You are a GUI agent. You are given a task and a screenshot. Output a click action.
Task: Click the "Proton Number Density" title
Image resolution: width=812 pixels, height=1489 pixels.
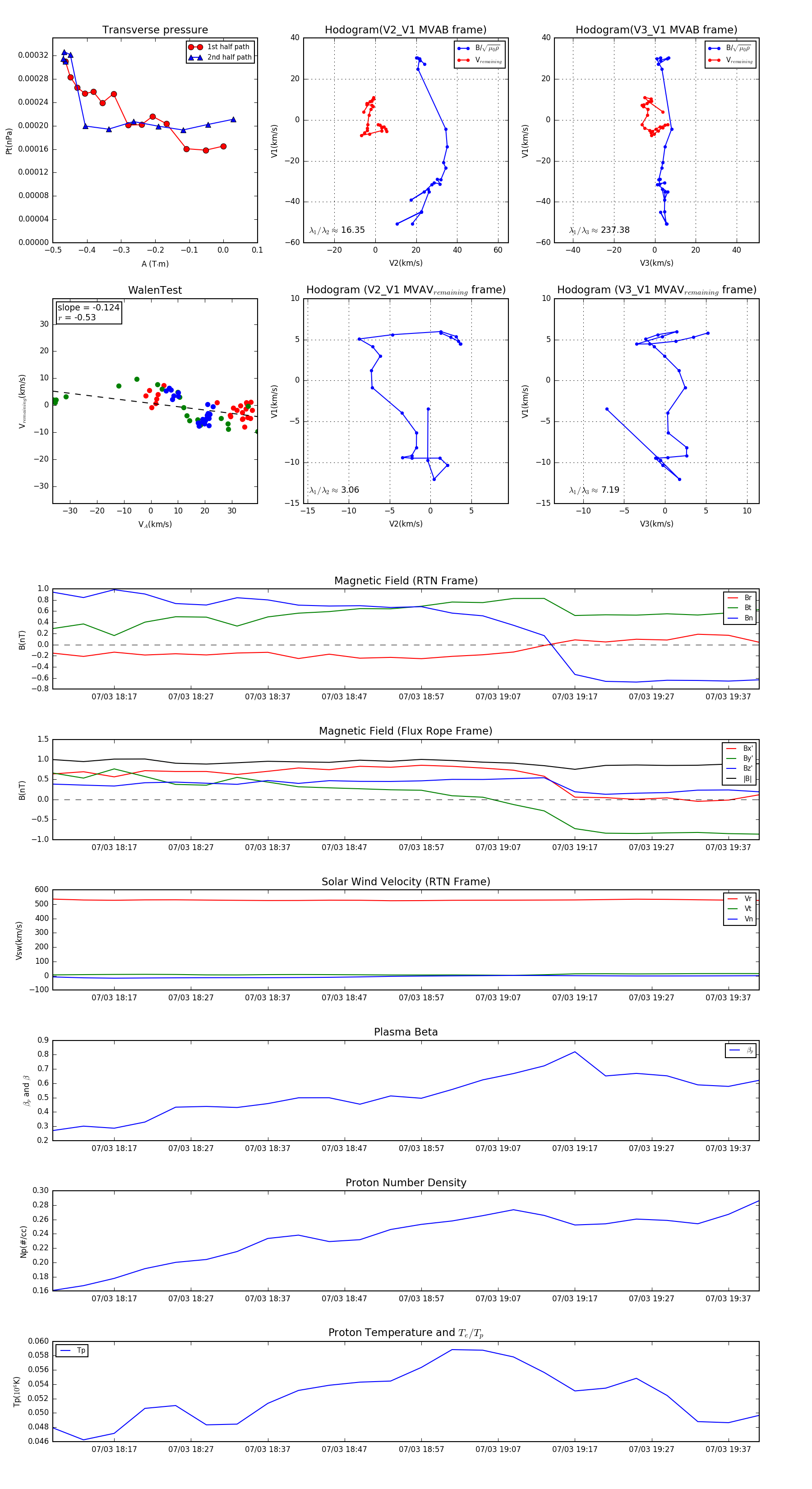406,1183
